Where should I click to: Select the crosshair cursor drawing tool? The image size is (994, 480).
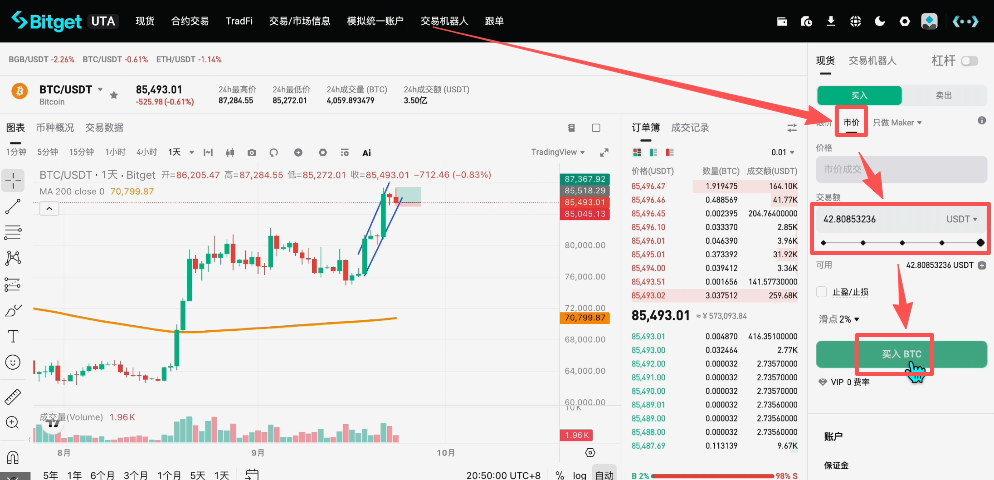click(13, 181)
